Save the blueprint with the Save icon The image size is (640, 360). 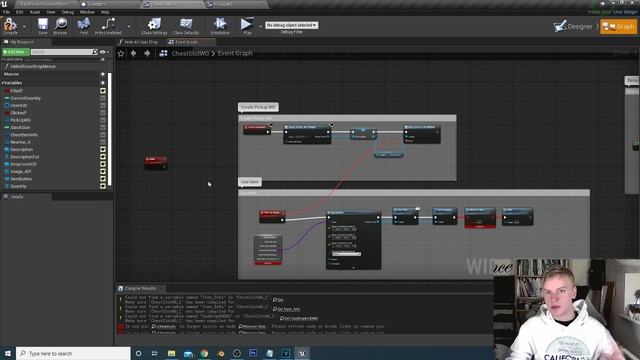42,25
